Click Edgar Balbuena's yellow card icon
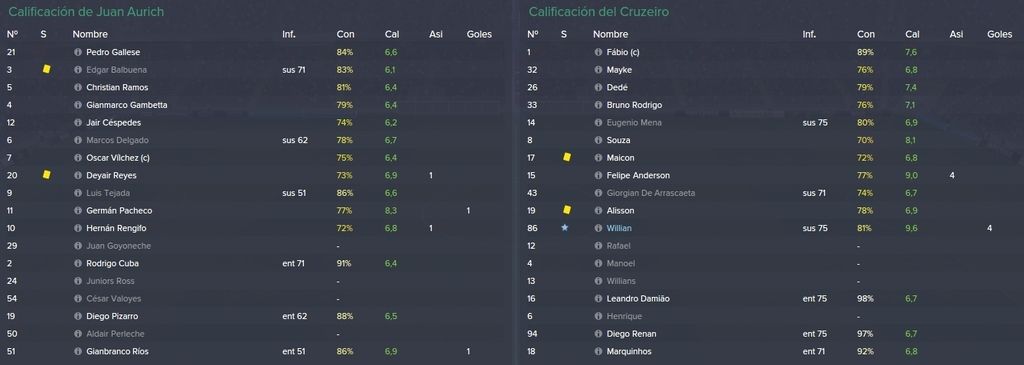1024x365 pixels. pos(46,69)
